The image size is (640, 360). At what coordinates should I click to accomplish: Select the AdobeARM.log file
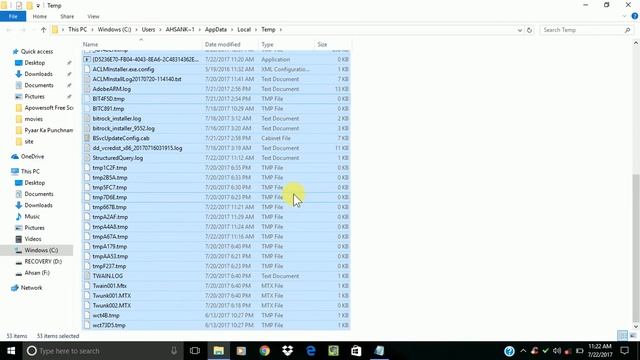coord(111,89)
